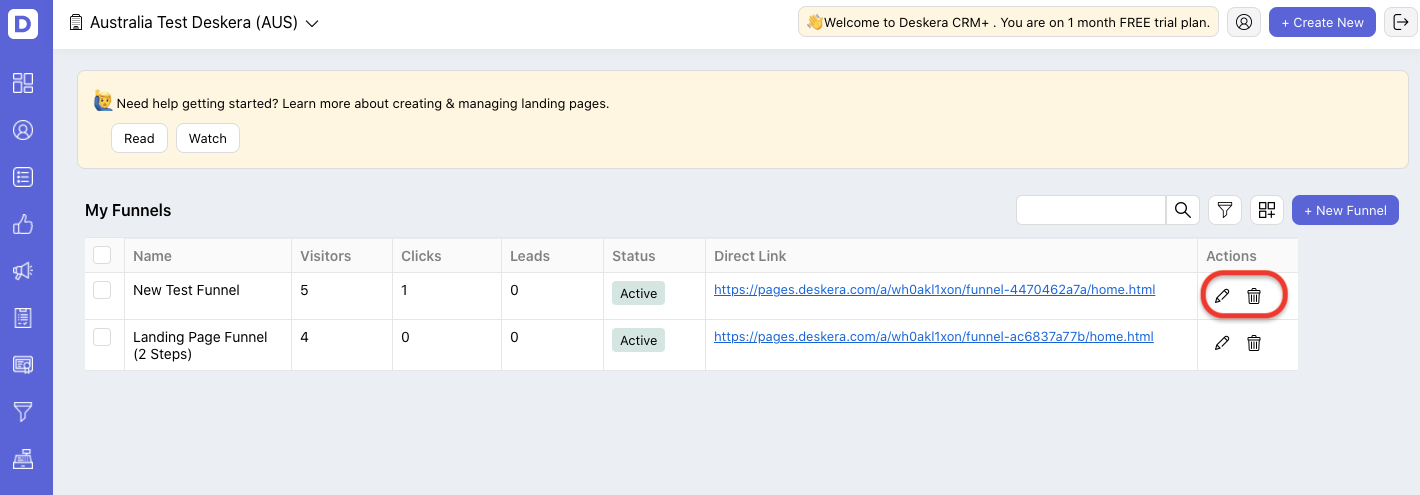The image size is (1420, 495).
Task: Click the Watch help button
Action: [x=208, y=138]
